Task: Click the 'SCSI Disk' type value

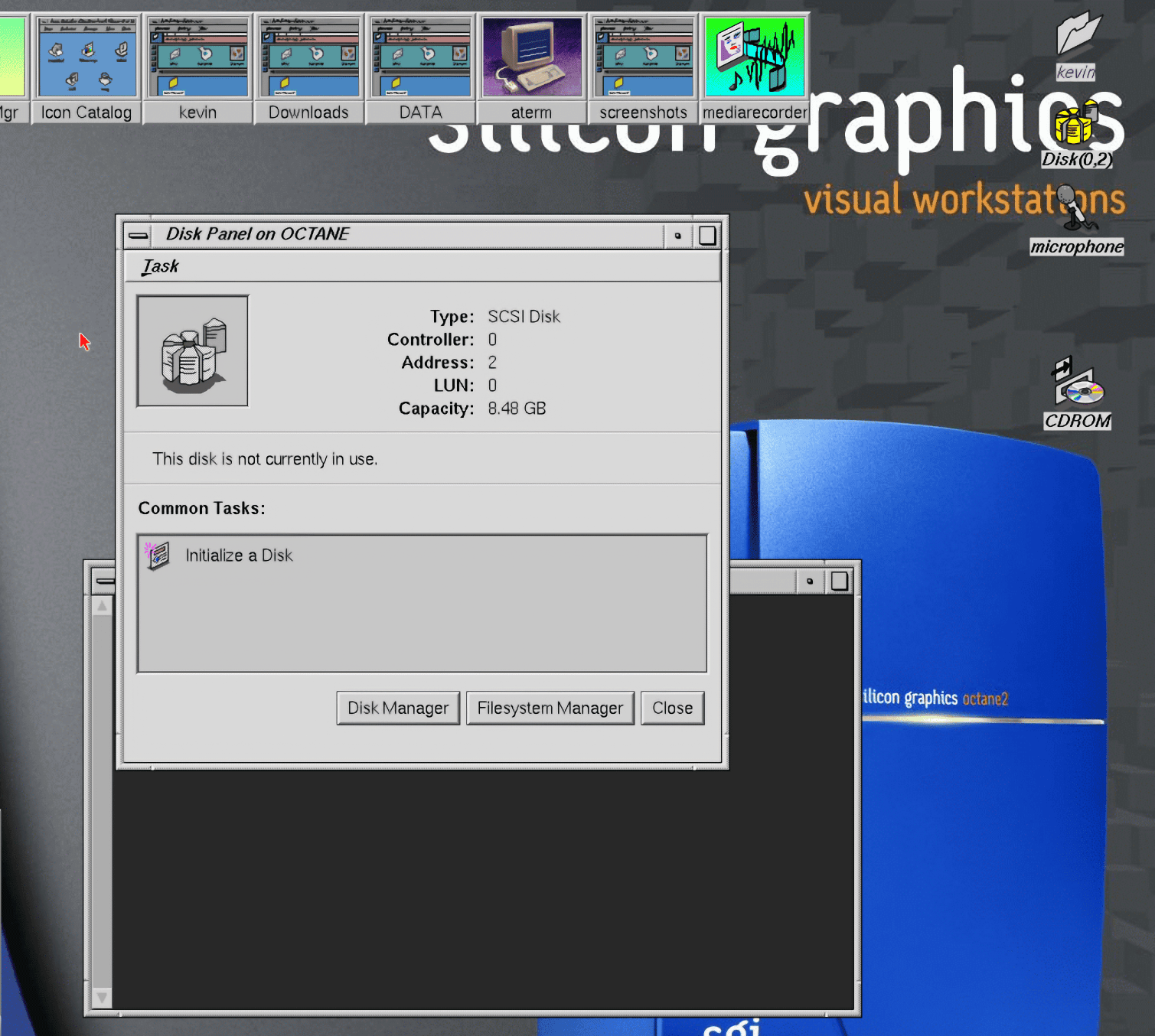Action: coord(524,317)
